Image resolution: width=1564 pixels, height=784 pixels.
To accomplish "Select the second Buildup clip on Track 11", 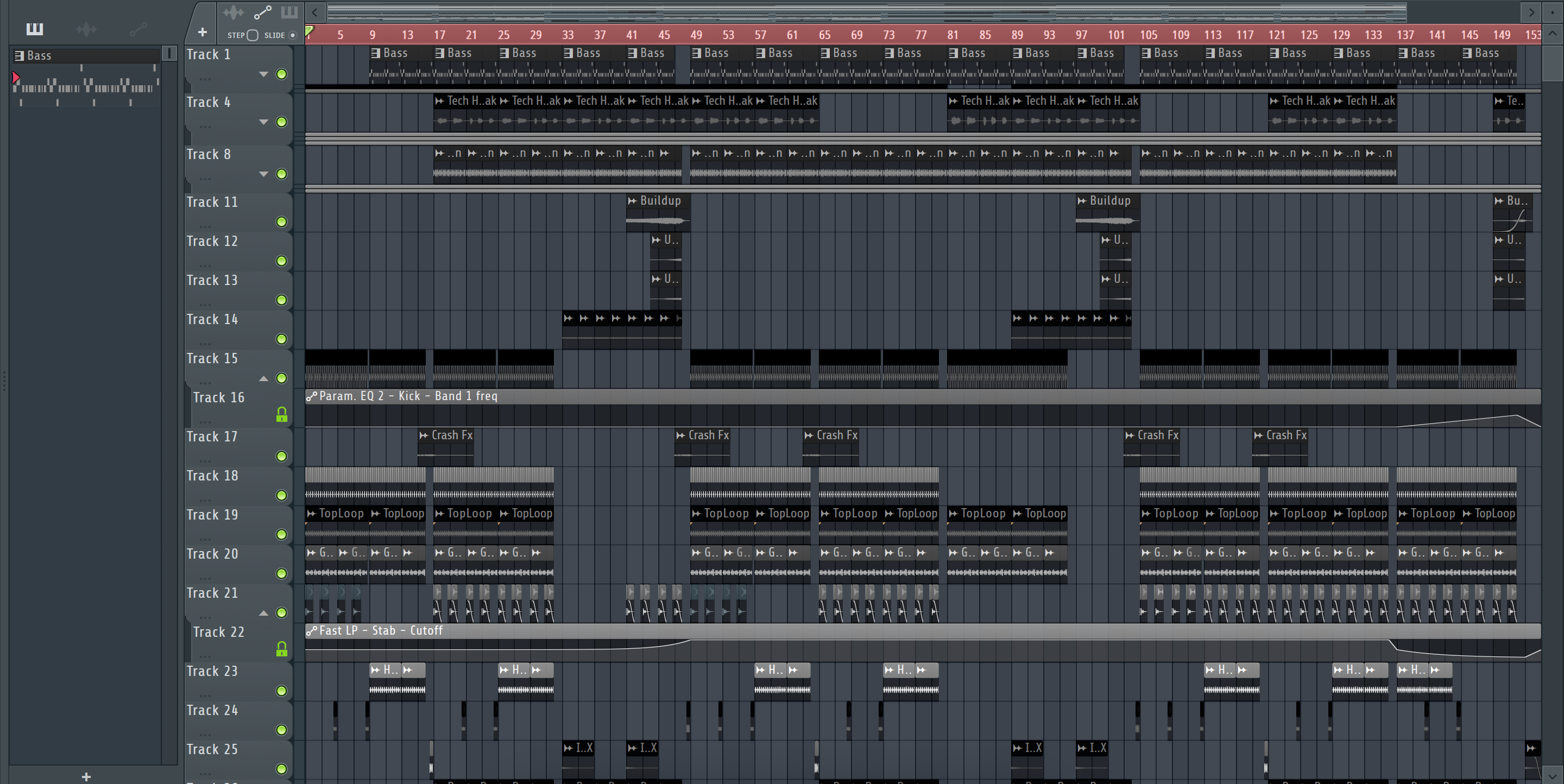I will point(1107,212).
